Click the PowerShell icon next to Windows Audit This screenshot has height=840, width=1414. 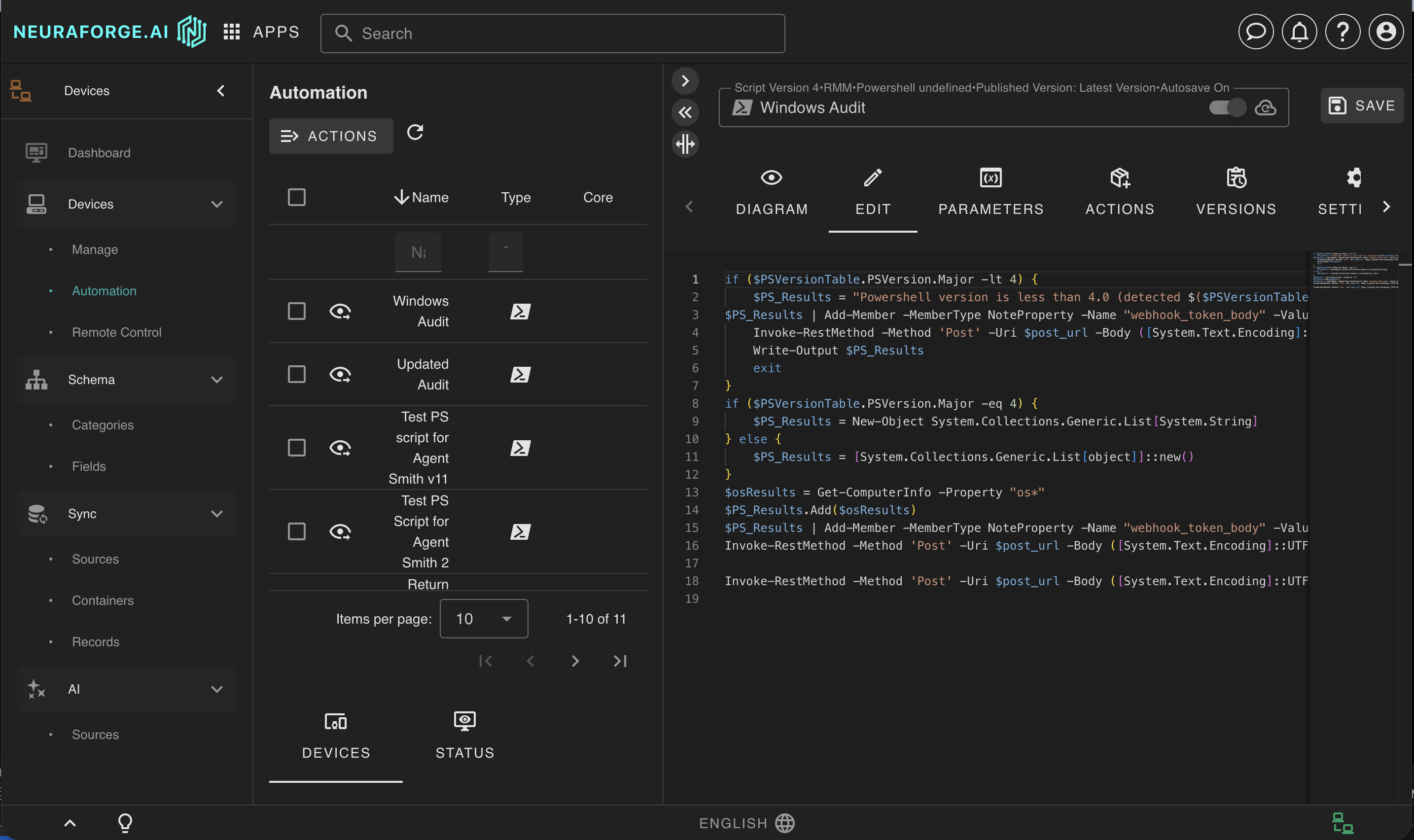pos(519,311)
